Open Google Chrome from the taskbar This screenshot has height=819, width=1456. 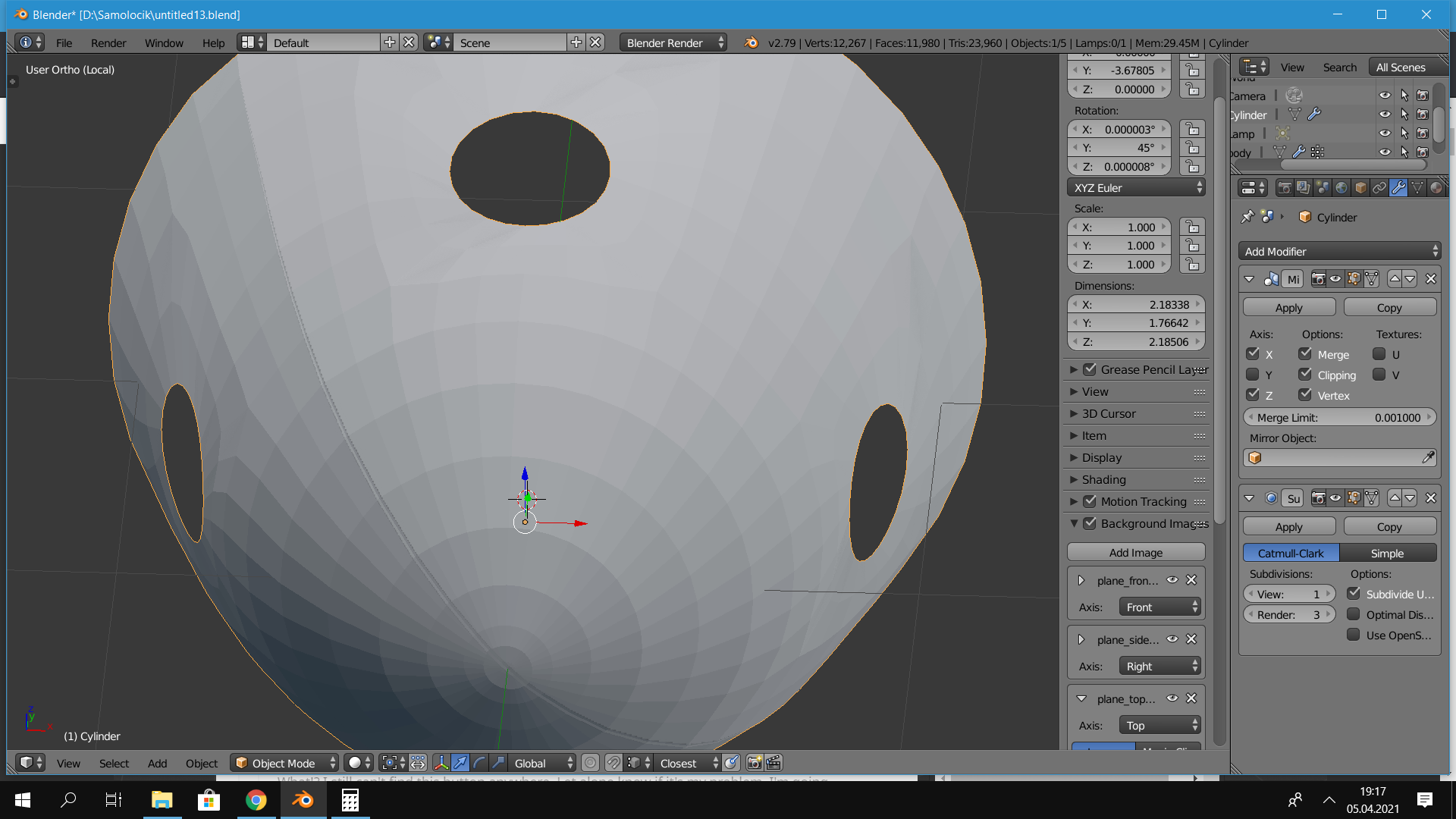[x=256, y=800]
